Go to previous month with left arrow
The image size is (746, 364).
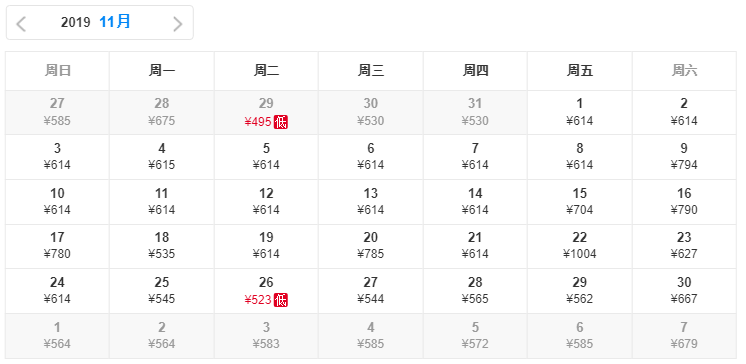click(21, 23)
